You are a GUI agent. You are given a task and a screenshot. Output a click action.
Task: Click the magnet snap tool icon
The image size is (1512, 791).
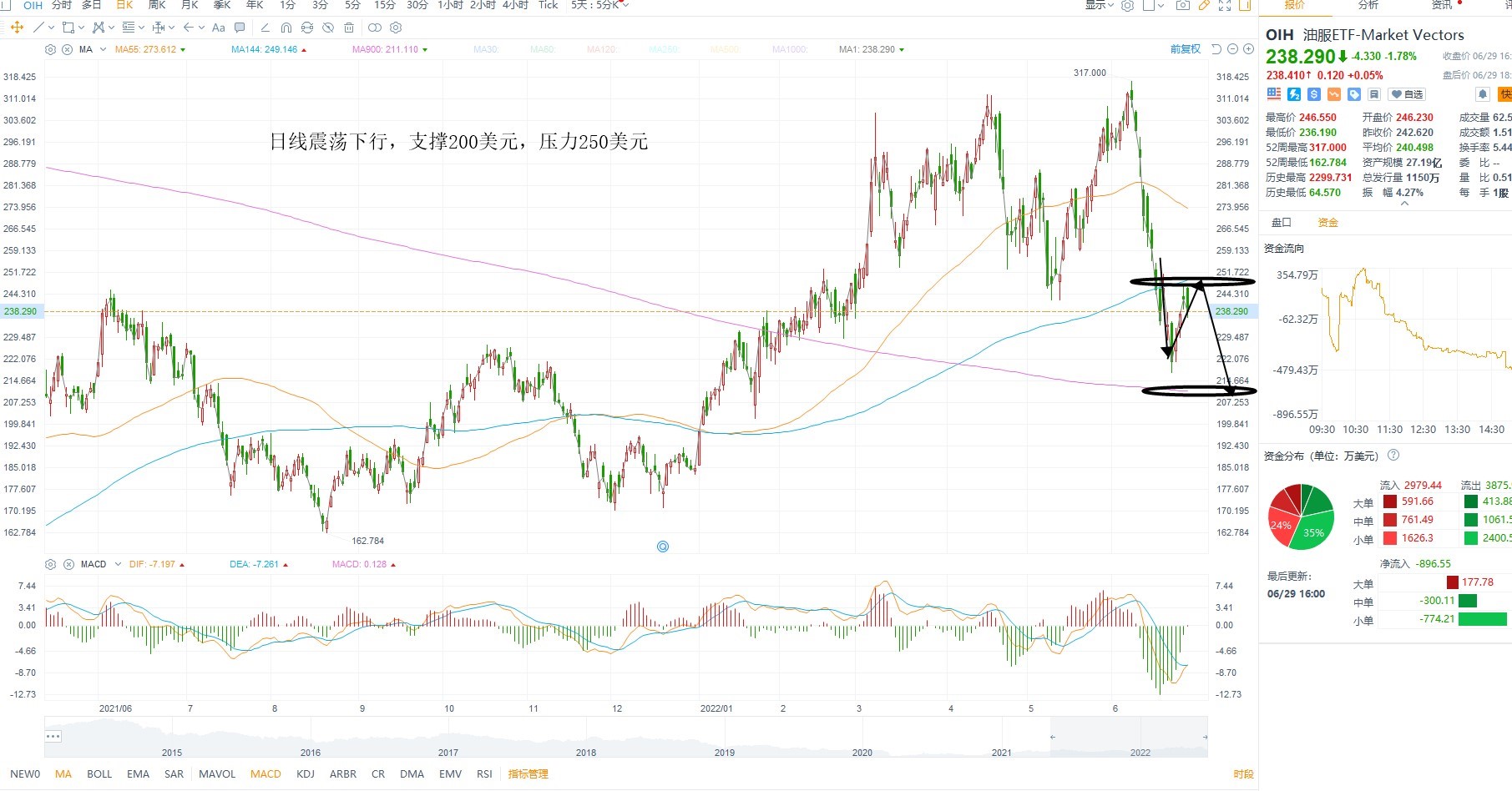pos(286,28)
